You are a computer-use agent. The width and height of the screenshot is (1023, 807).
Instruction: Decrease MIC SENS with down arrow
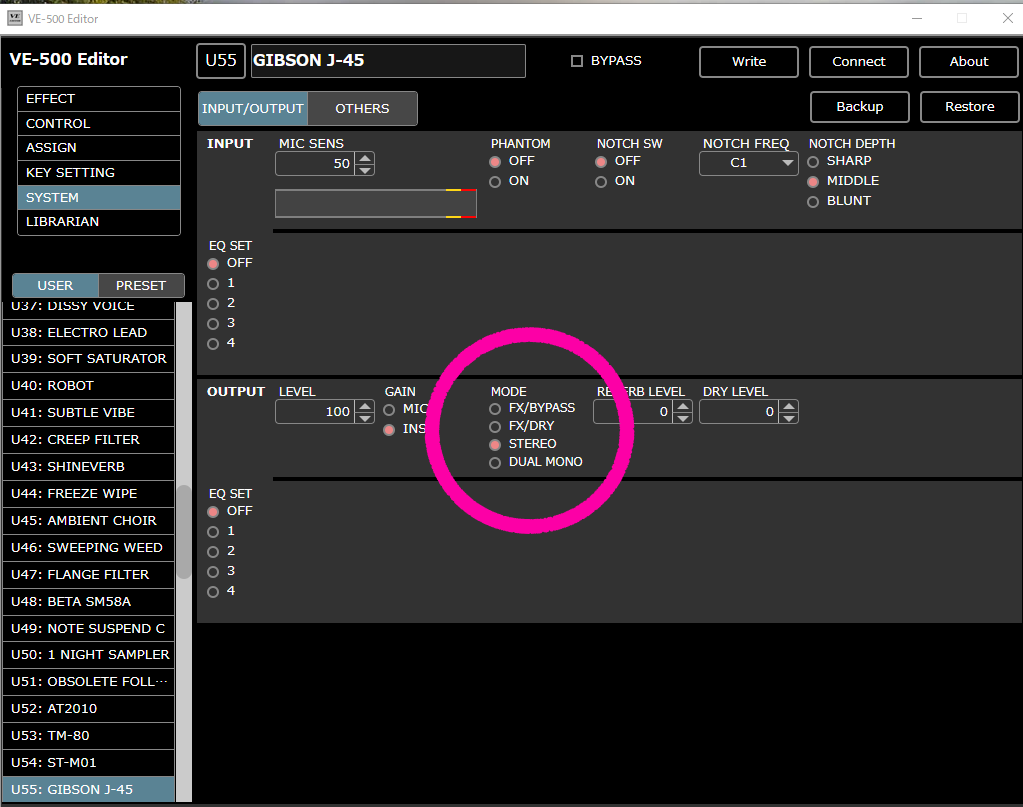[365, 170]
